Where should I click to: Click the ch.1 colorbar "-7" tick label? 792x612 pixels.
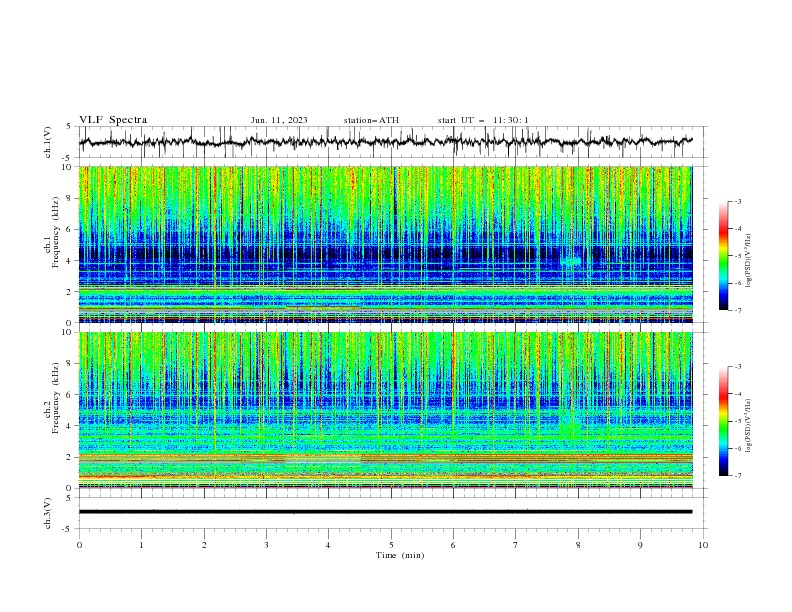pos(737,310)
